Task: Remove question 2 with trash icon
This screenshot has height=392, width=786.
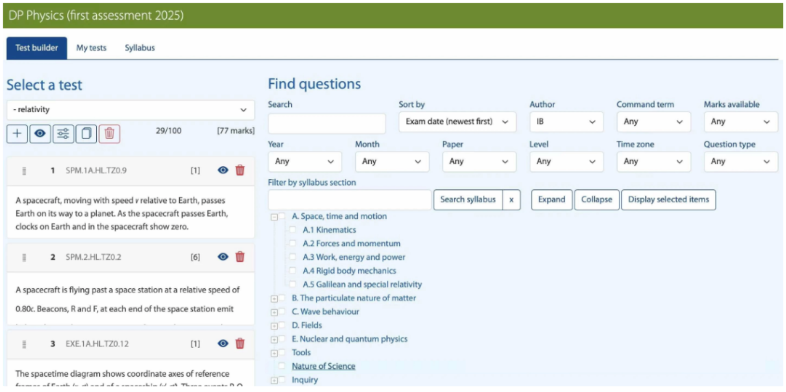Action: [240, 257]
